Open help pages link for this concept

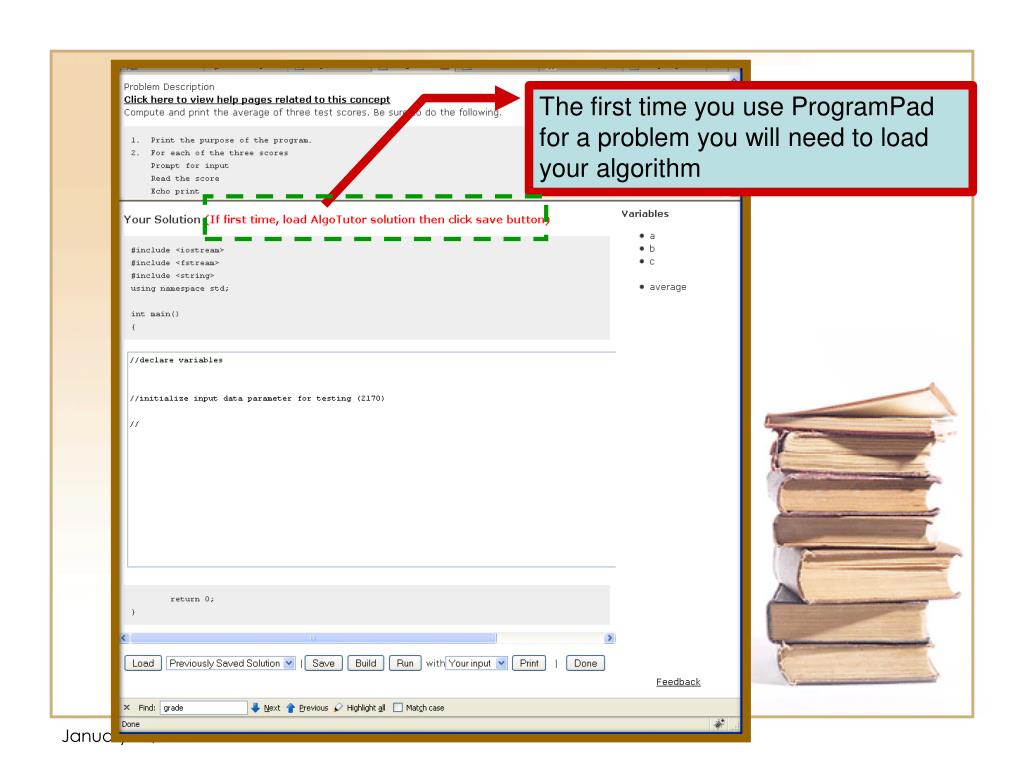click(257, 99)
